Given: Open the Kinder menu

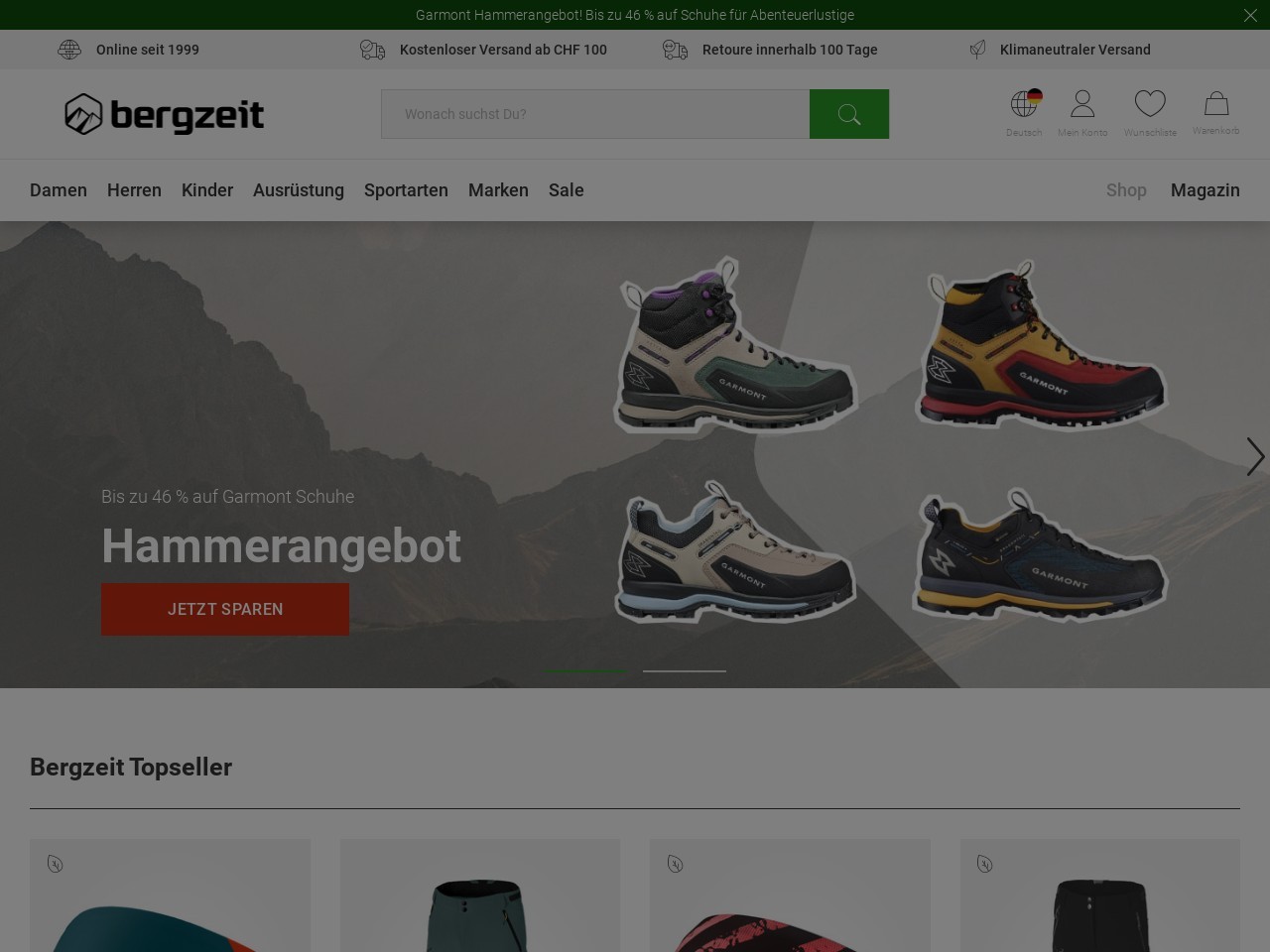Looking at the screenshot, I should (x=207, y=190).
